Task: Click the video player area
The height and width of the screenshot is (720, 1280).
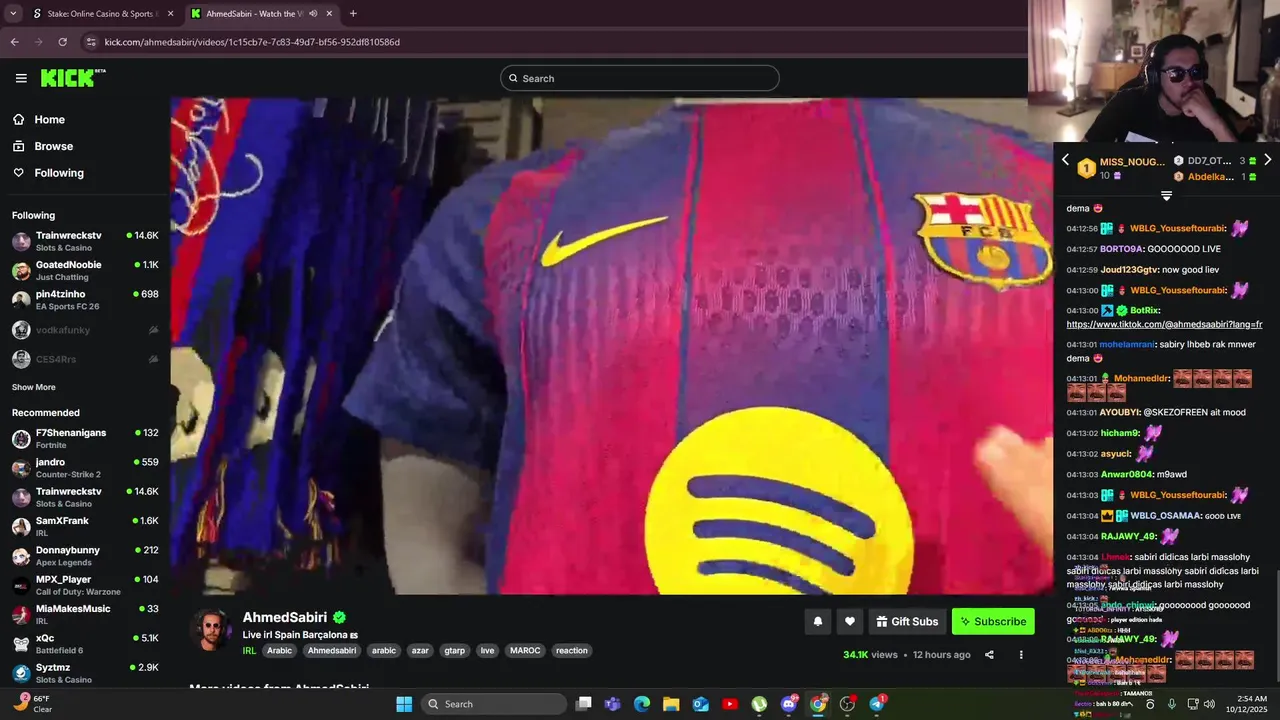Action: point(611,346)
